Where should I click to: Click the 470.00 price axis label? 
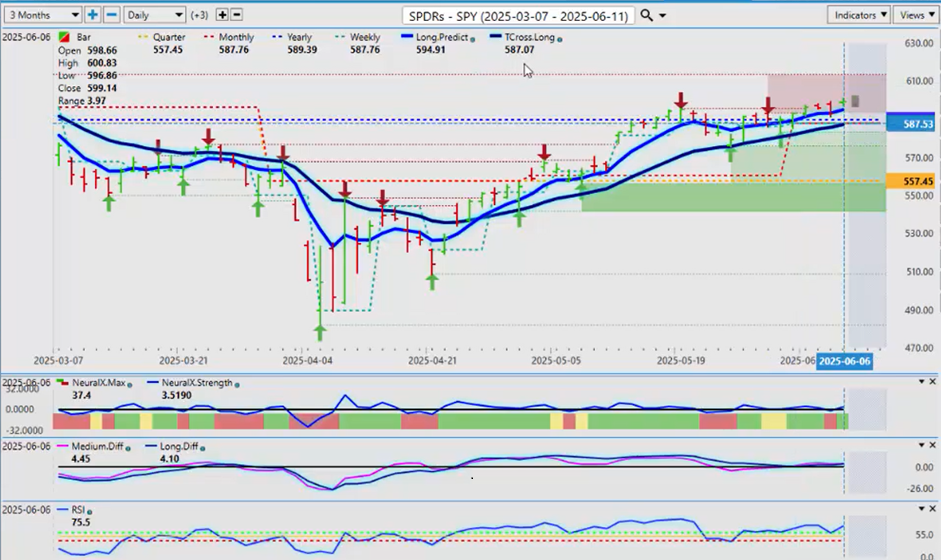pyautogui.click(x=919, y=348)
